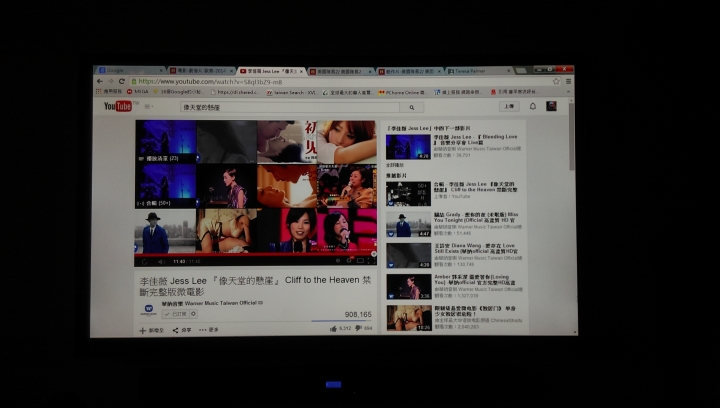The height and width of the screenshot is (408, 720).
Task: Bookmark page with the star icon
Action: (556, 81)
